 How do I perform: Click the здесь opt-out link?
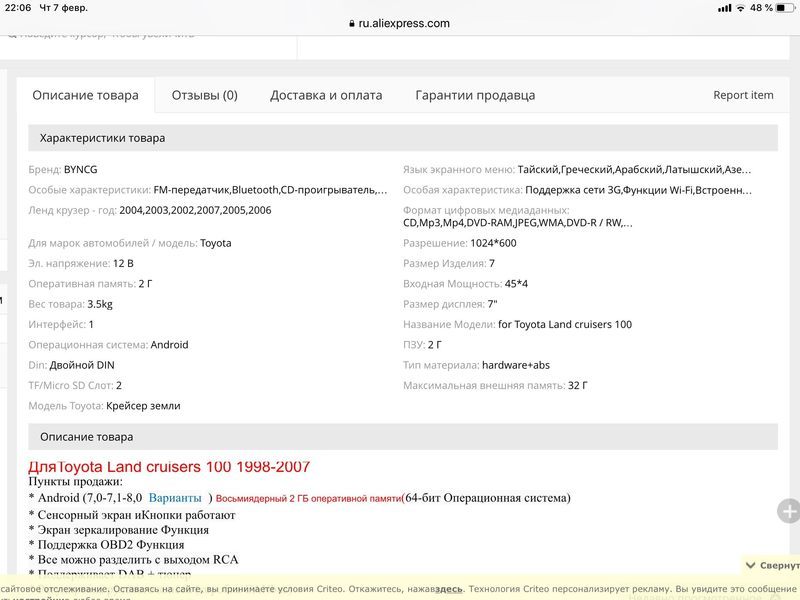point(448,589)
